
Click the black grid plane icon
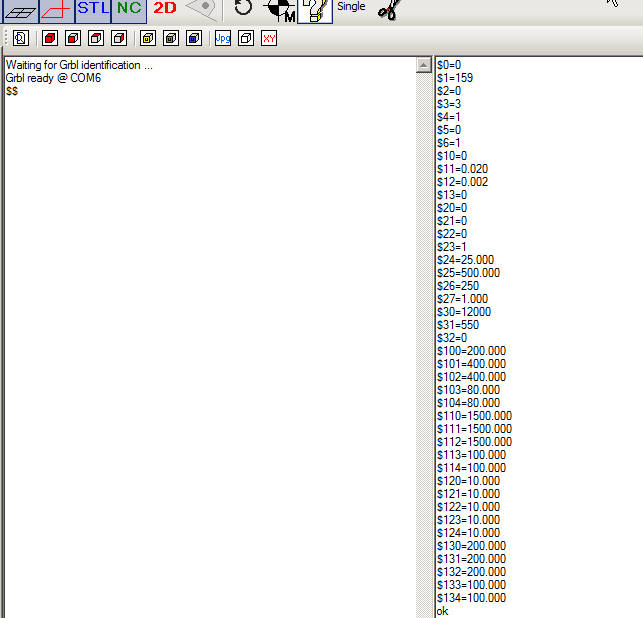click(x=21, y=11)
